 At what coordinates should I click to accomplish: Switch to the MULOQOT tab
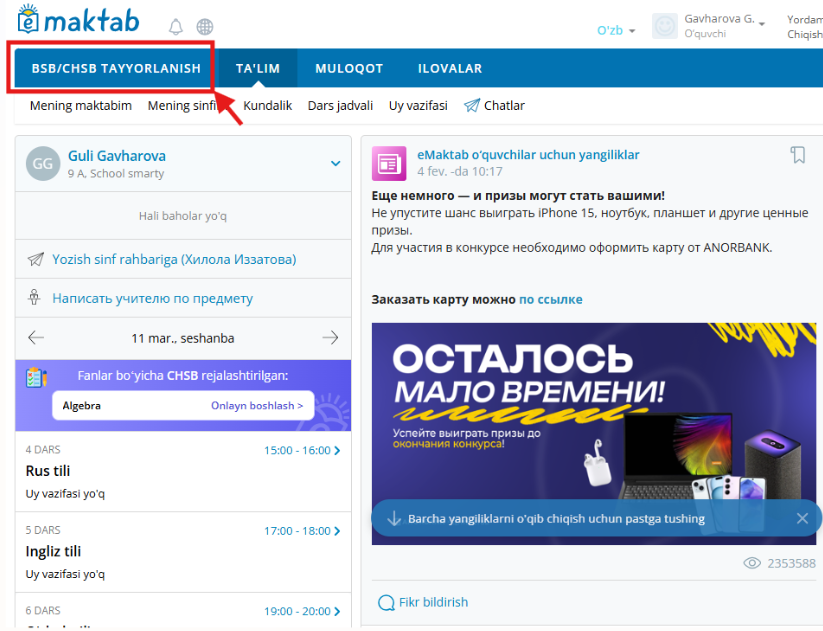coord(349,69)
